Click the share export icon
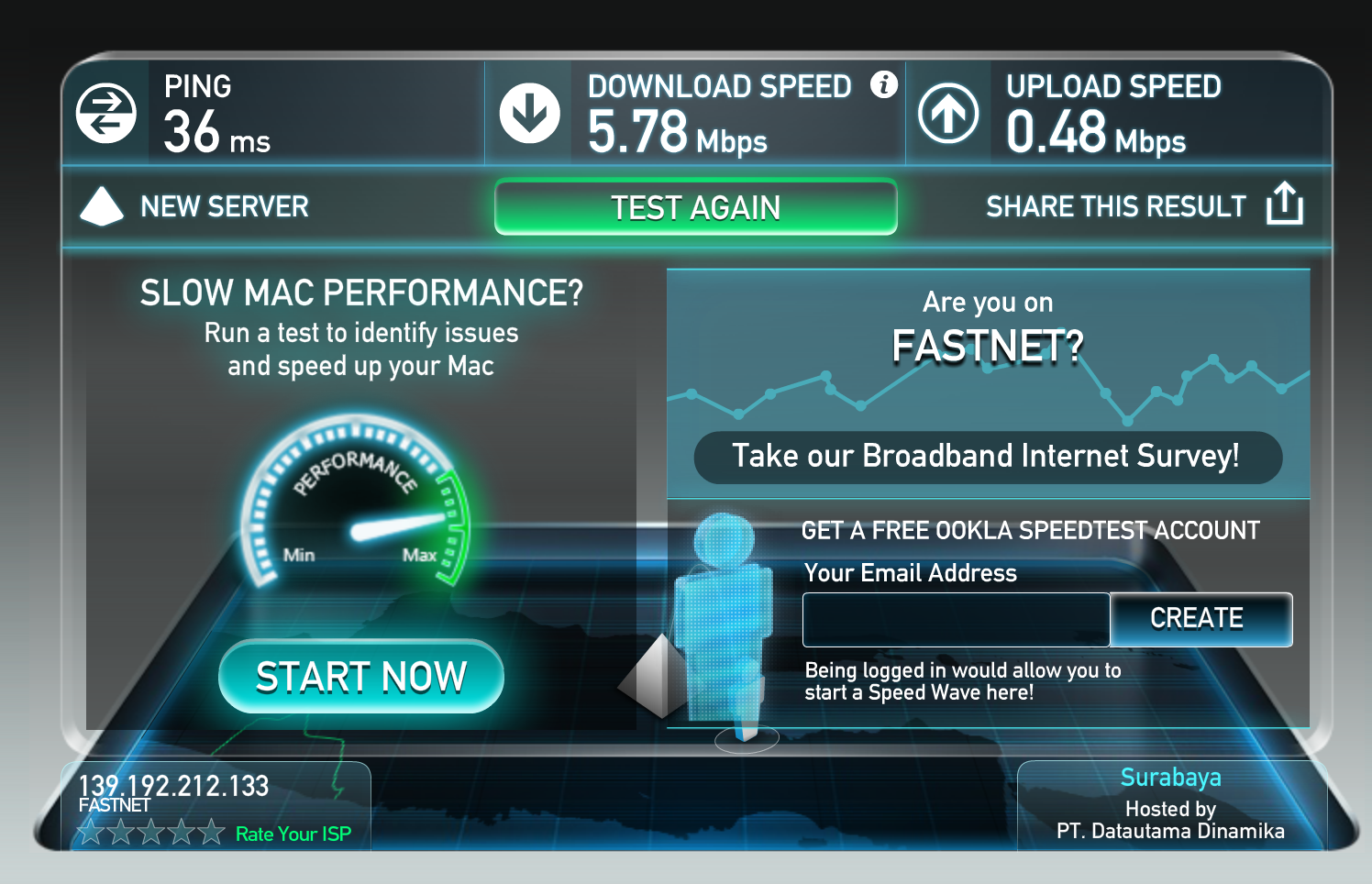The width and height of the screenshot is (1372, 884). tap(1284, 203)
